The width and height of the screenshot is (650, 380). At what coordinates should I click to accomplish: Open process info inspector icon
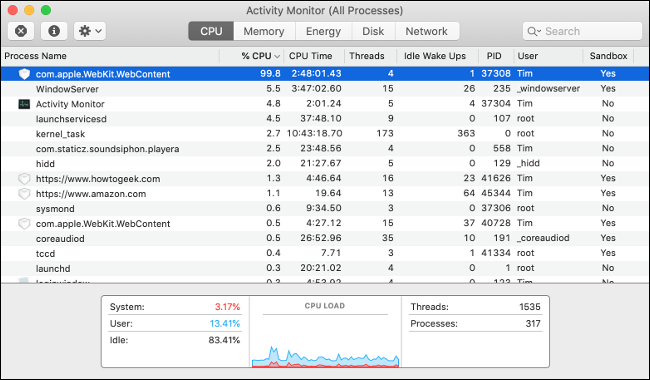54,31
